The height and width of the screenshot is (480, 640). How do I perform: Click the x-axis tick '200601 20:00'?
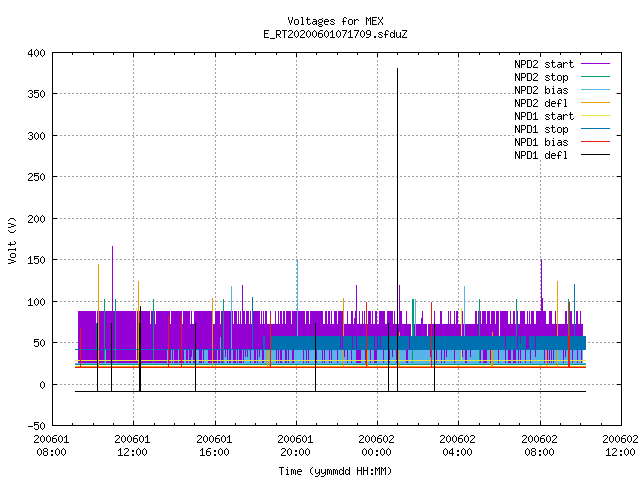tap(296, 446)
